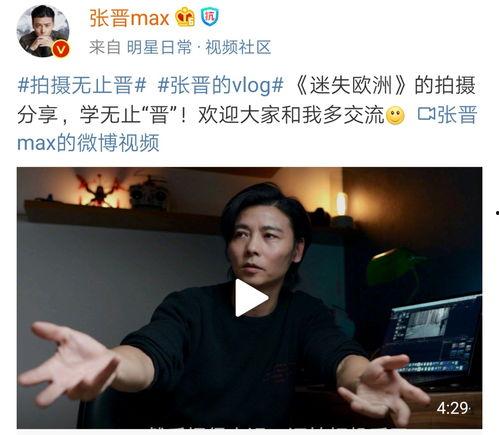
Task: Click the subtitle strip at video bottom
Action: pos(267,426)
